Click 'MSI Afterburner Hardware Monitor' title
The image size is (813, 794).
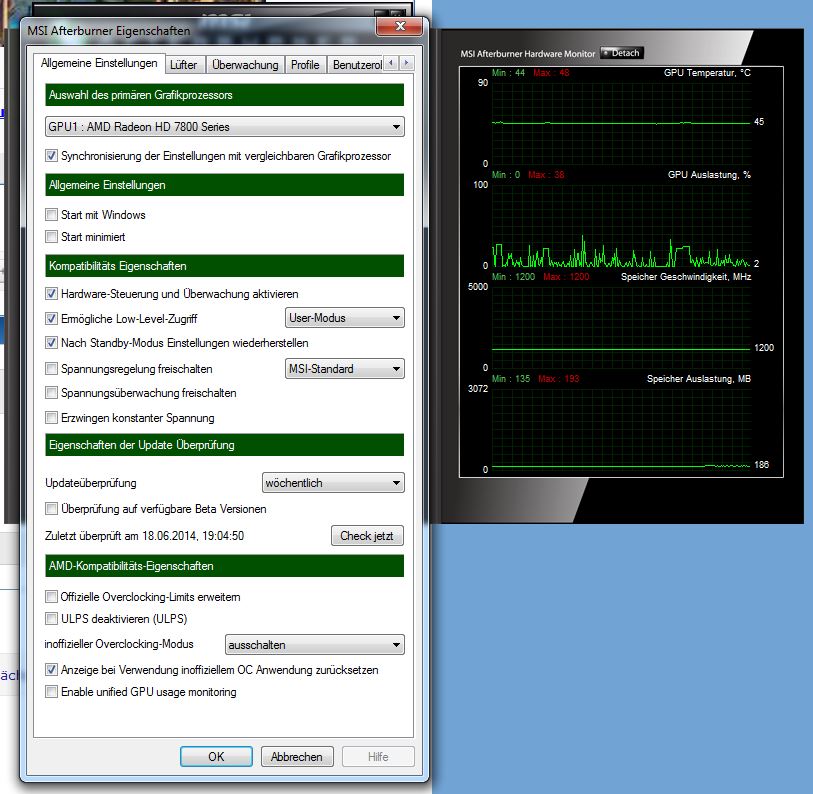coord(528,53)
